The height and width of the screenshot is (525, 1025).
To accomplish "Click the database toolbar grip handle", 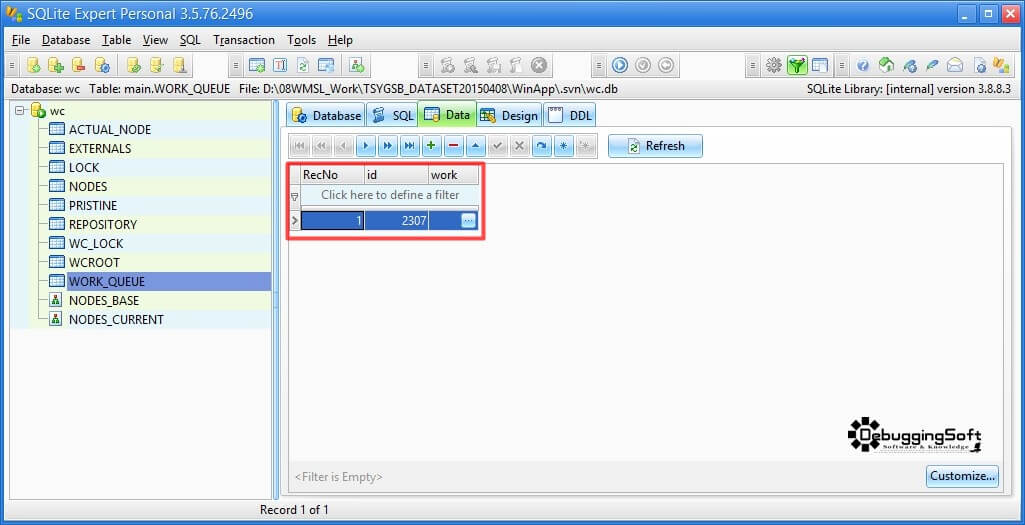I will coord(14,65).
